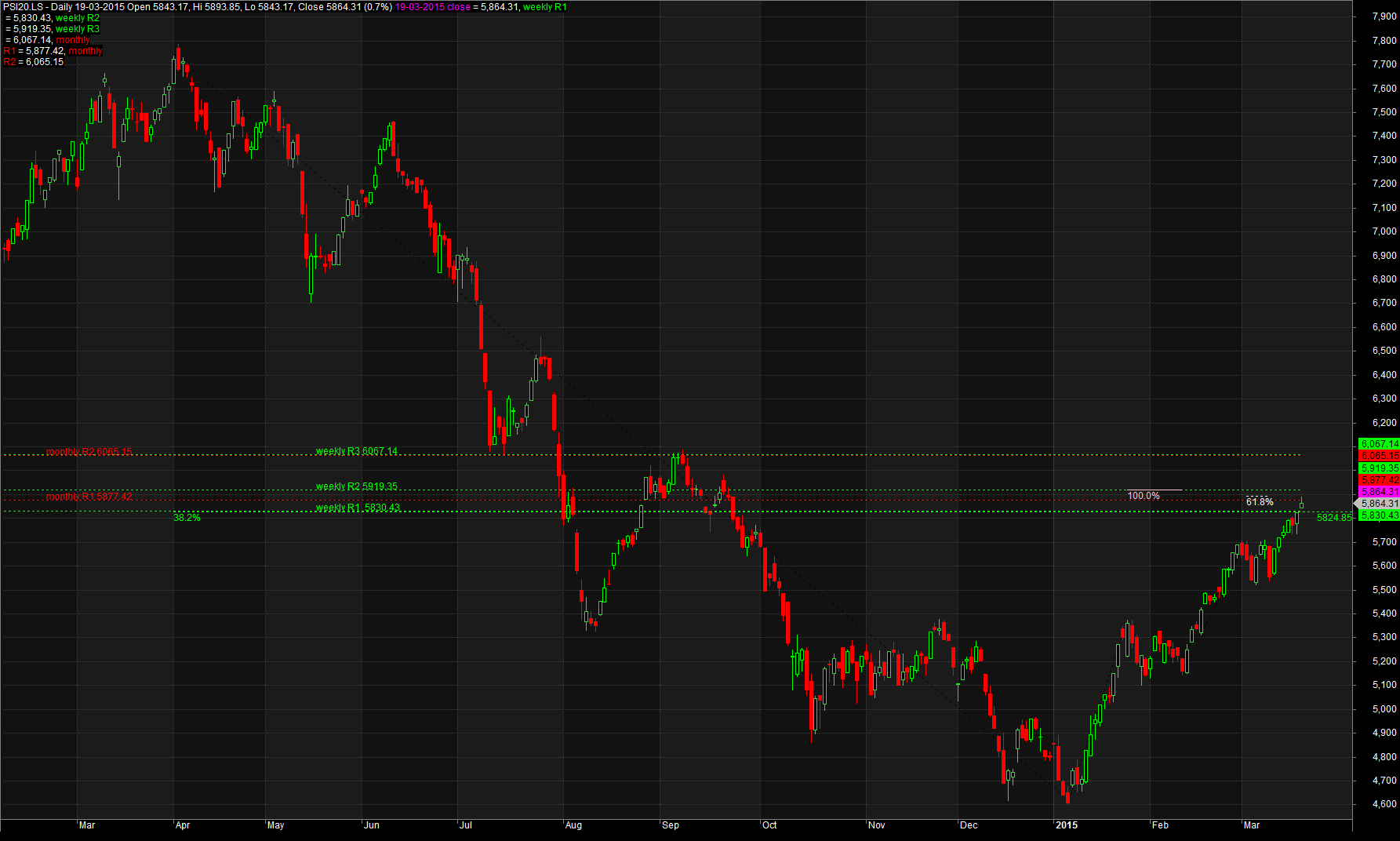Click the 6,200 price axis label
Image resolution: width=1400 pixels, height=841 pixels.
[1384, 423]
